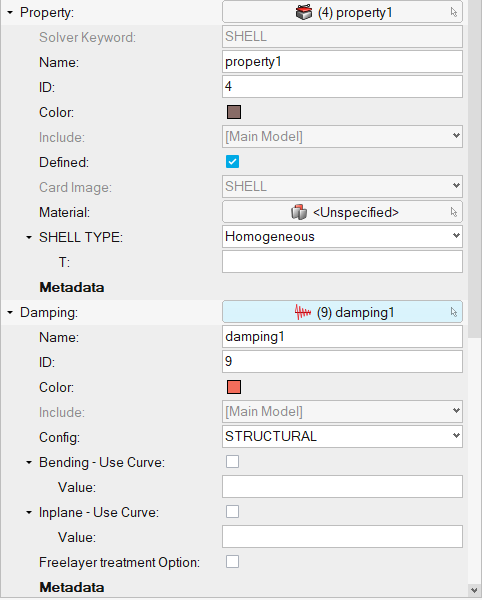Image resolution: width=482 pixels, height=600 pixels.
Task: Click the selector cursor icon for property1
Action: tap(454, 12)
